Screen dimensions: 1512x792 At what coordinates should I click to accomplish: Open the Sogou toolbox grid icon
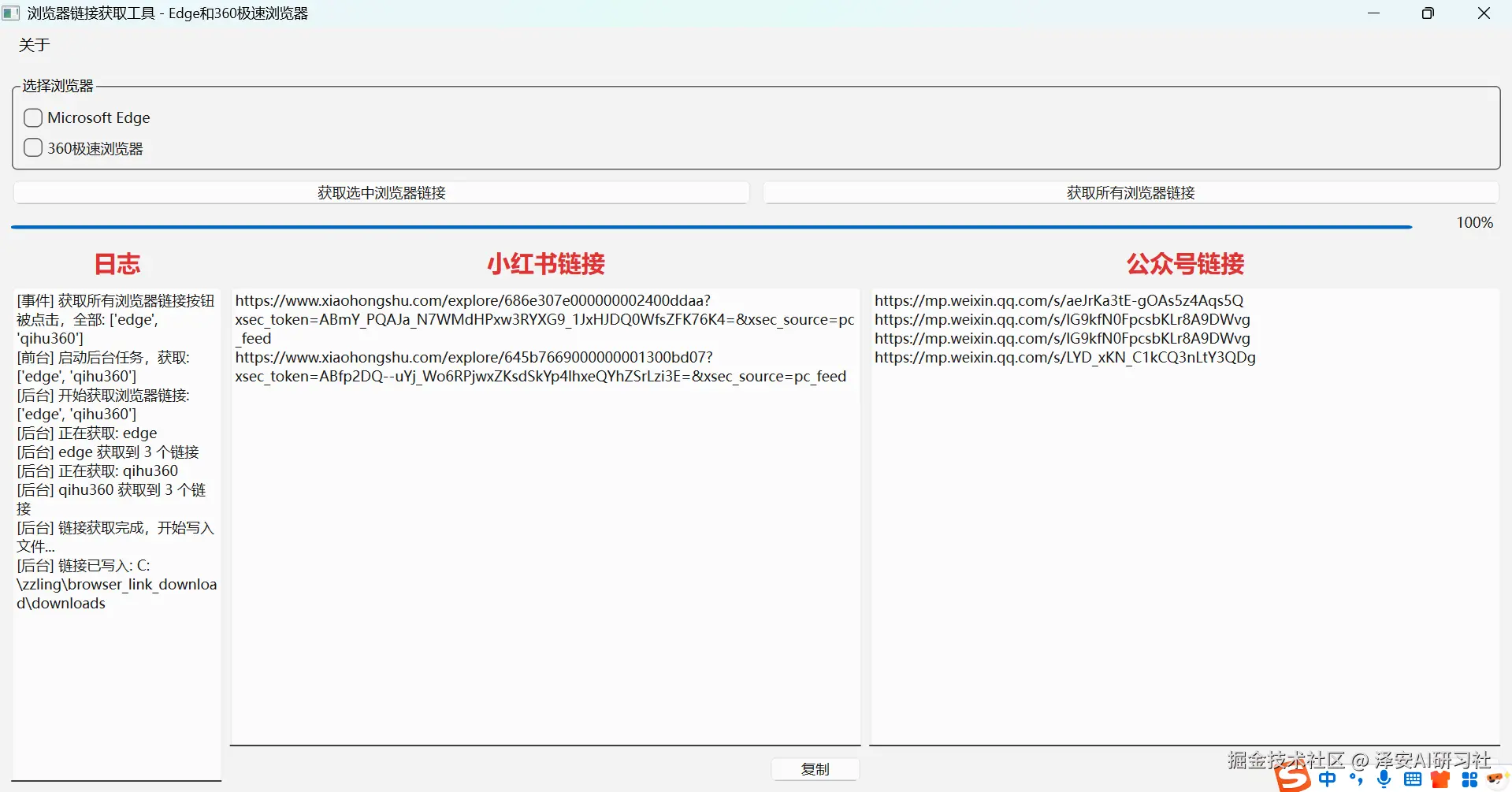[1469, 779]
